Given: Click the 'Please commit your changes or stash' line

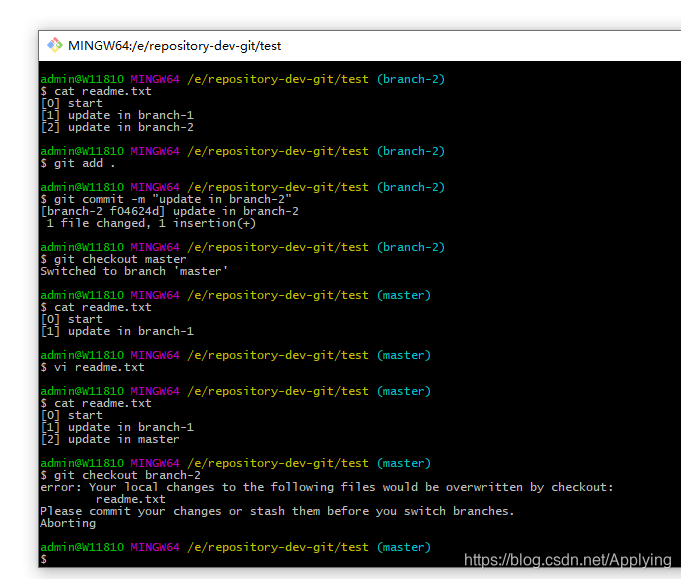Looking at the screenshot, I should click(x=277, y=511).
